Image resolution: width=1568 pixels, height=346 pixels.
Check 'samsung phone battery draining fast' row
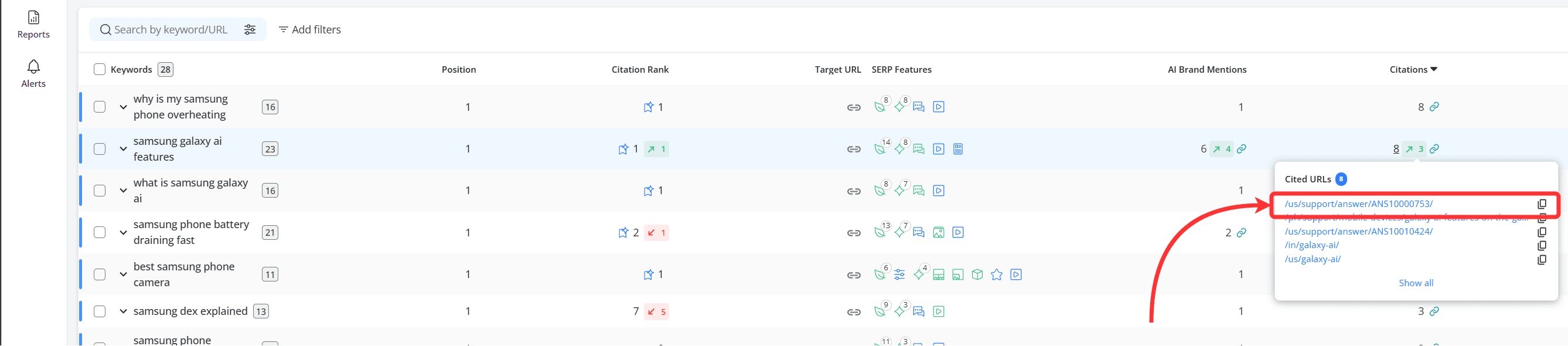100,233
